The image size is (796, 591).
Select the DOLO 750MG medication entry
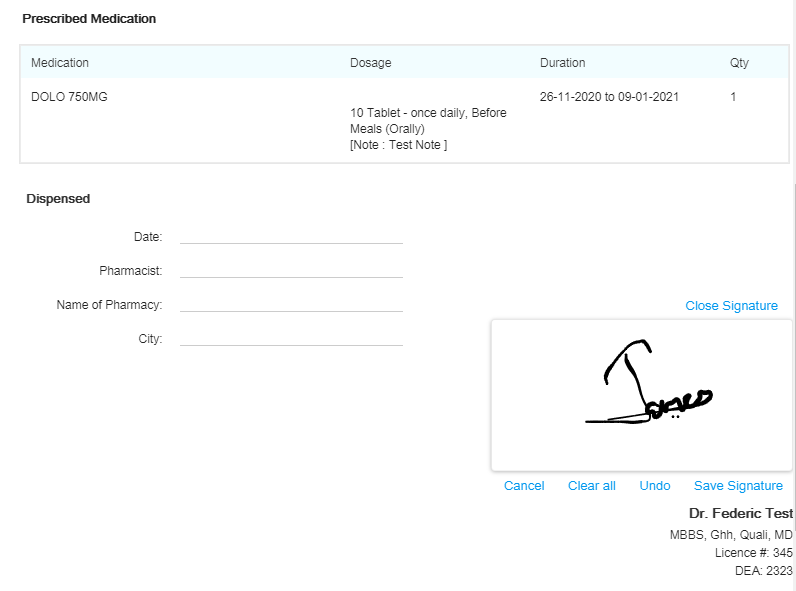[x=69, y=97]
